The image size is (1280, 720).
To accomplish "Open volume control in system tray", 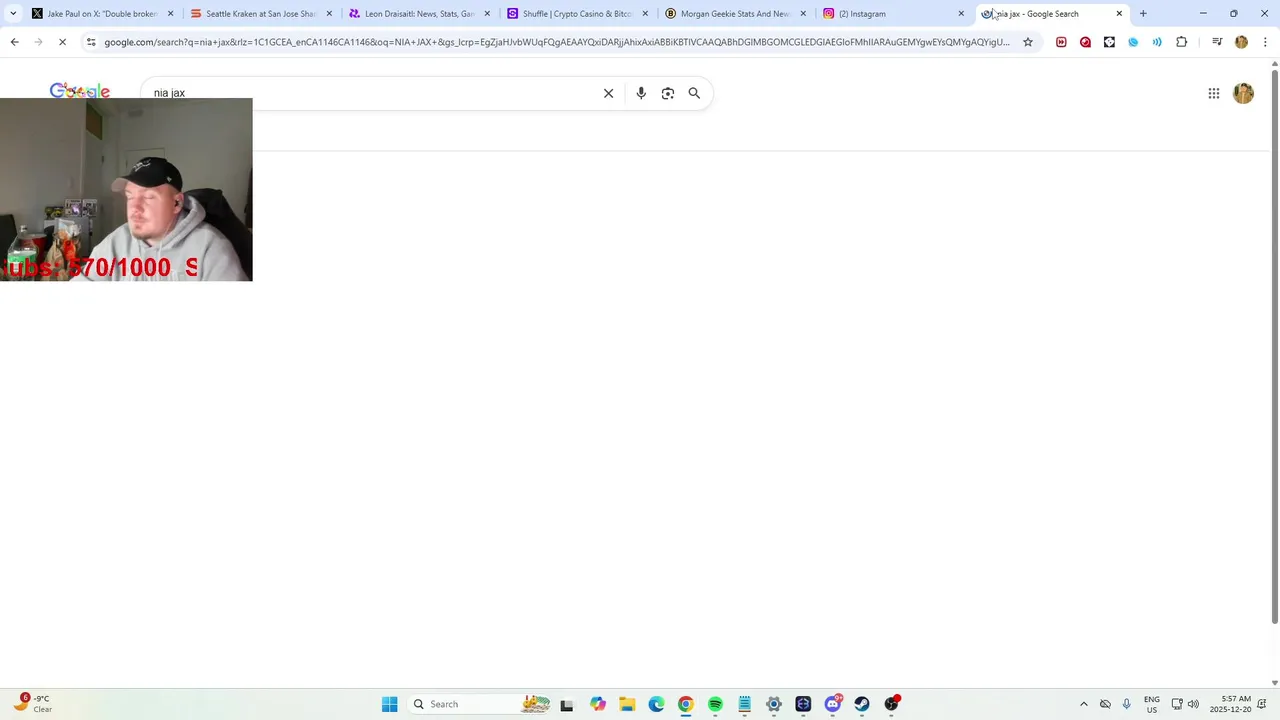I will click(x=1193, y=704).
